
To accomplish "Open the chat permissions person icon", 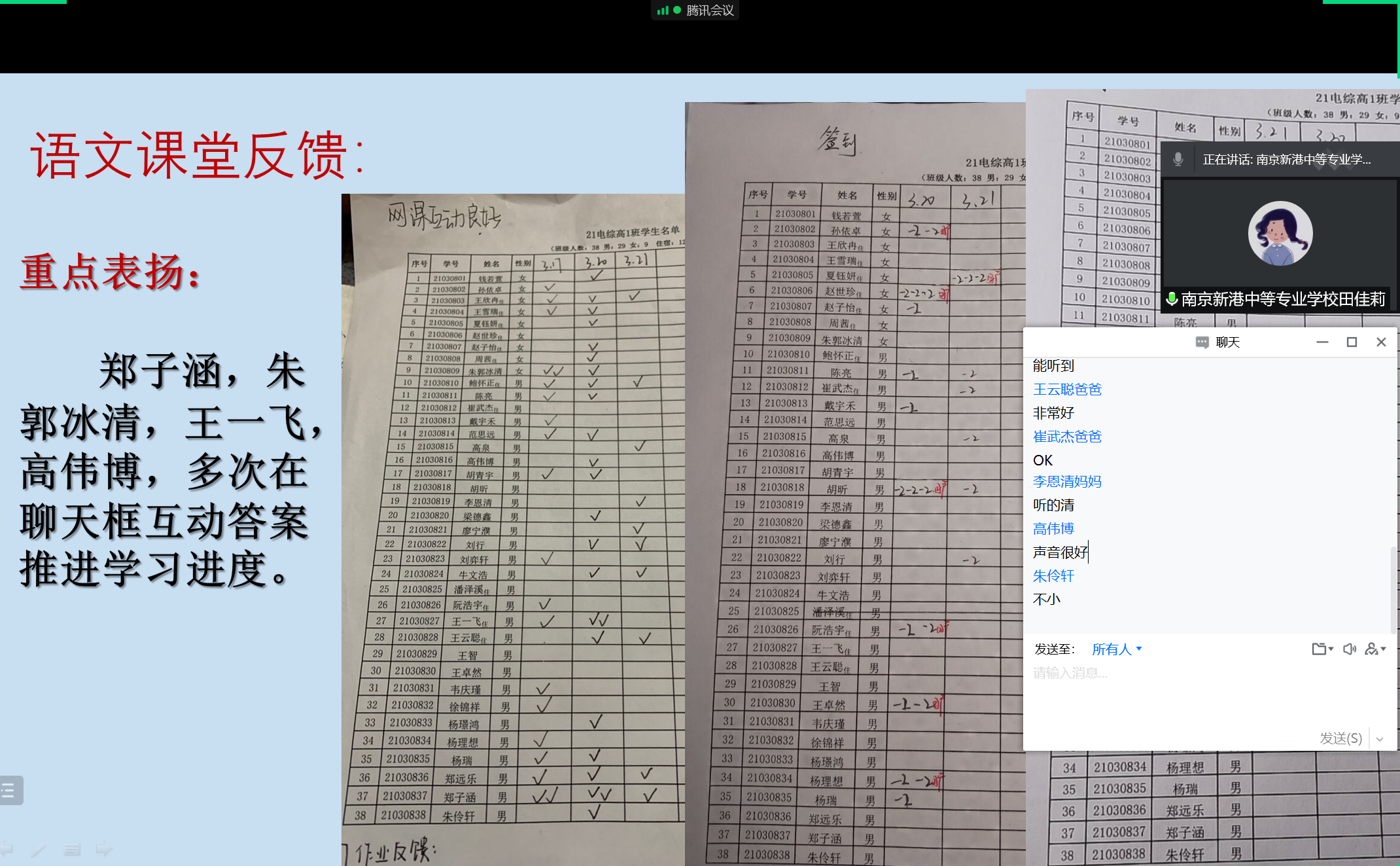I will [x=1373, y=649].
